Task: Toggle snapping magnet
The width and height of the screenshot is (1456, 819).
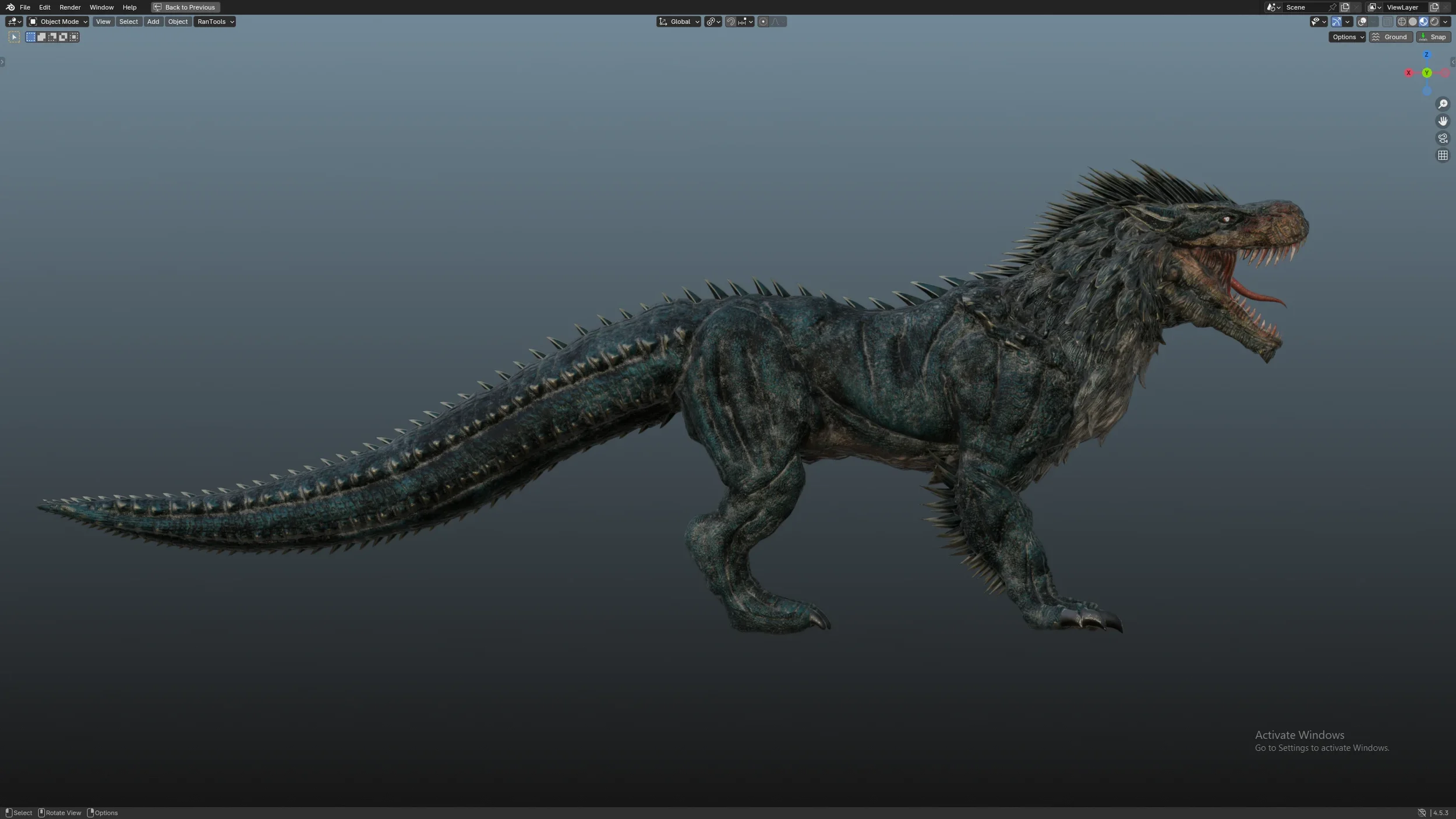Action: (x=731, y=22)
